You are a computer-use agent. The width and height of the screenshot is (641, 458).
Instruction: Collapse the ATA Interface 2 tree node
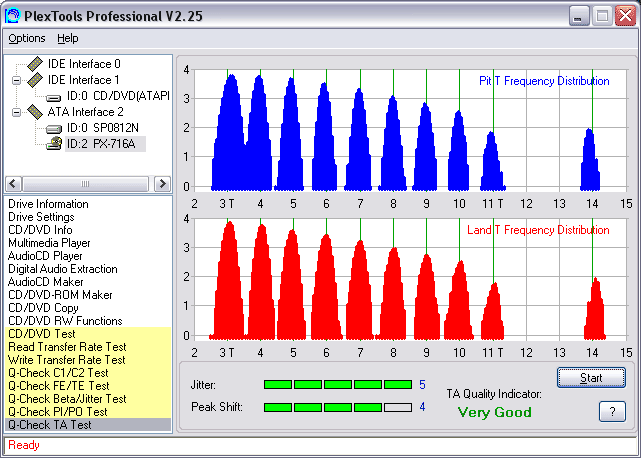pos(16,112)
